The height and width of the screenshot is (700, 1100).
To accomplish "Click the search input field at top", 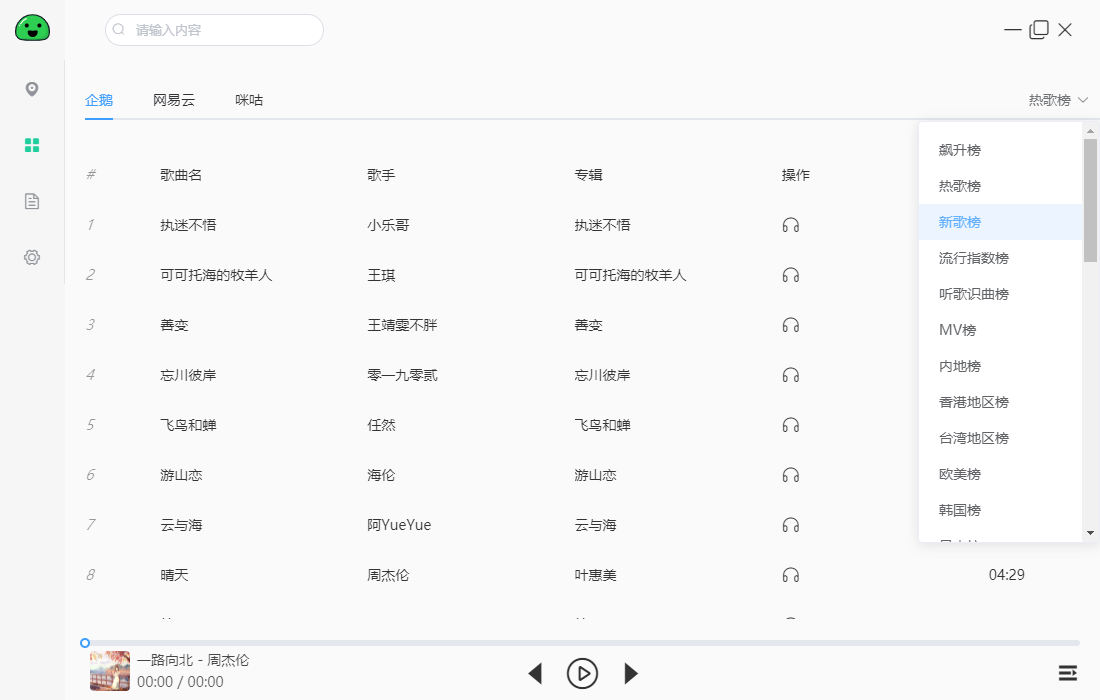I will (x=214, y=30).
